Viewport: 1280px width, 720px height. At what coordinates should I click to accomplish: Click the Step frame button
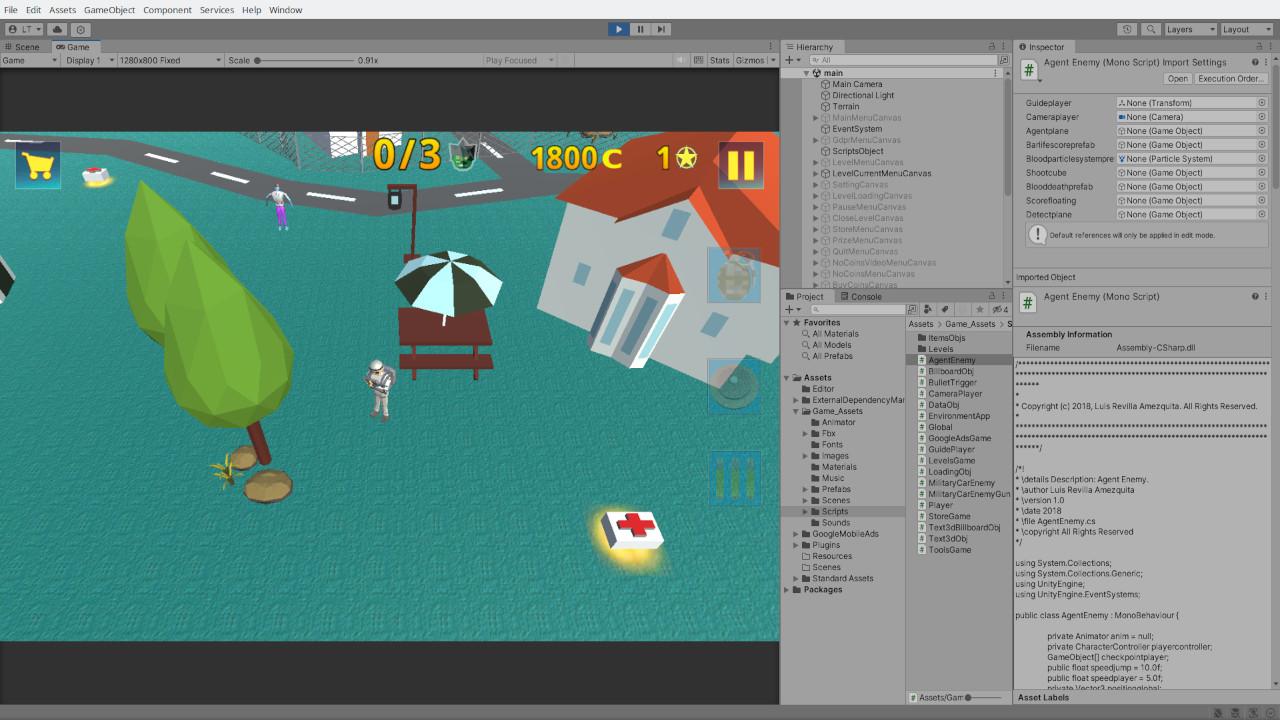(x=662, y=29)
